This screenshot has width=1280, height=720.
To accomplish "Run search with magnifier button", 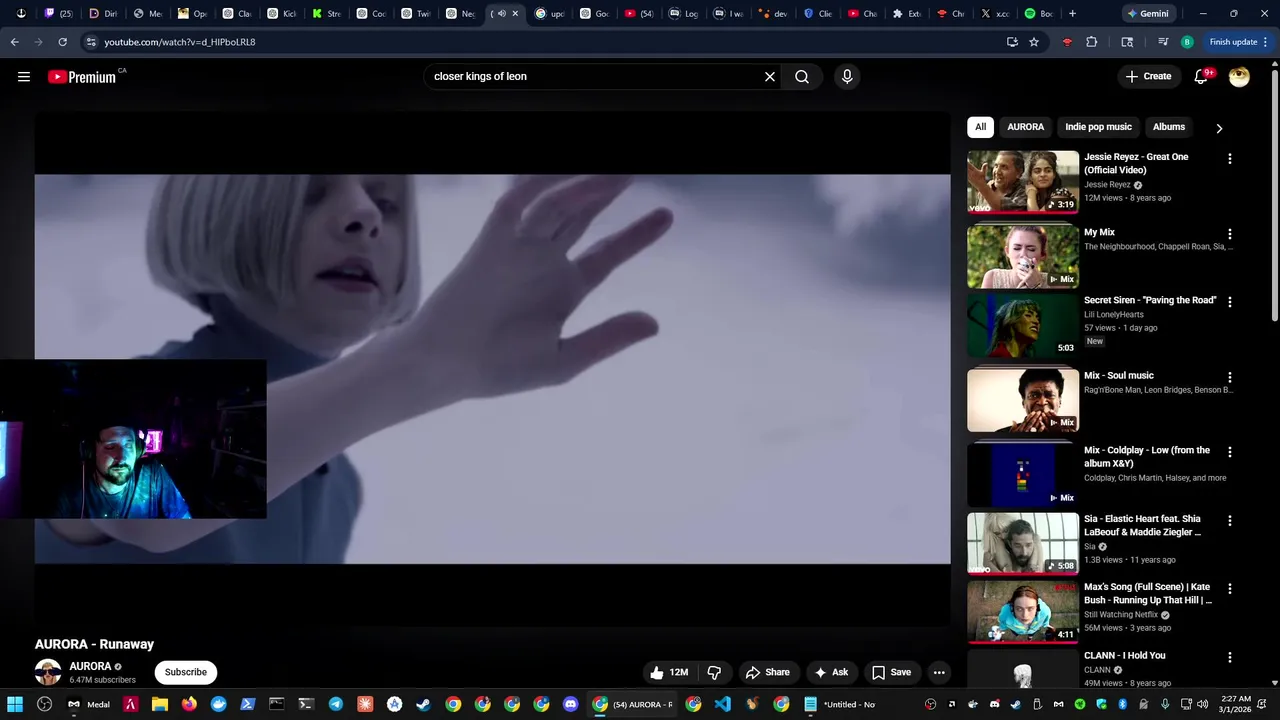I will 802,77.
